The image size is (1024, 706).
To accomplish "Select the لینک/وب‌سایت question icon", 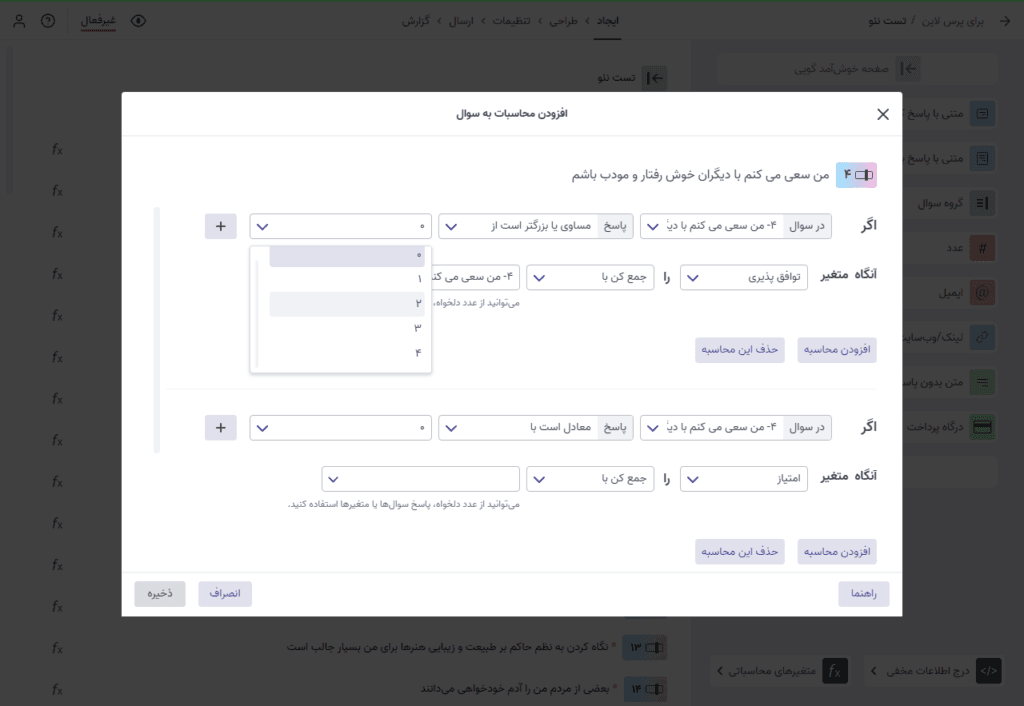I will click(x=982, y=337).
